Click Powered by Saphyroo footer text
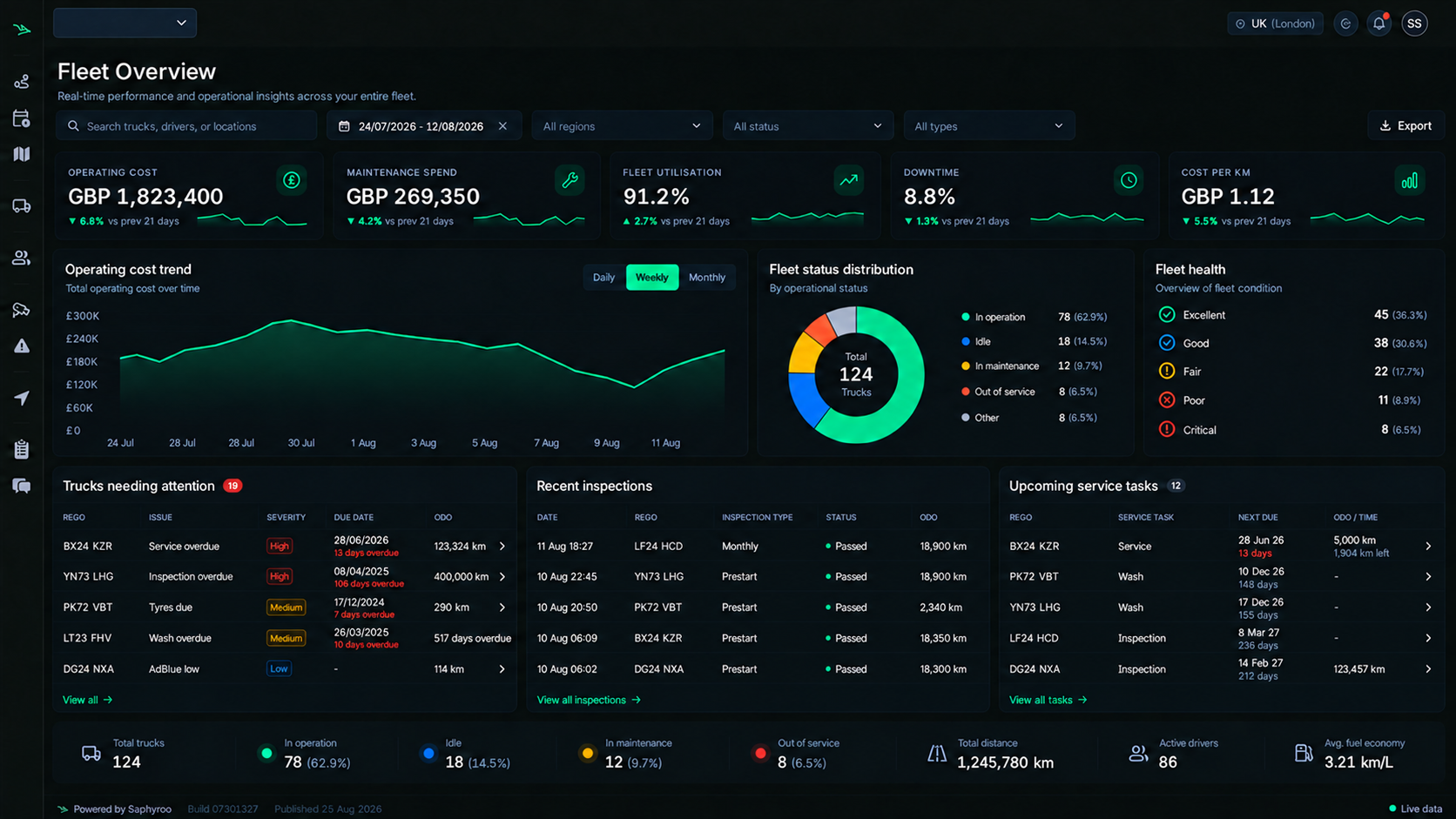Screen dimensions: 1456x819 coord(114,809)
